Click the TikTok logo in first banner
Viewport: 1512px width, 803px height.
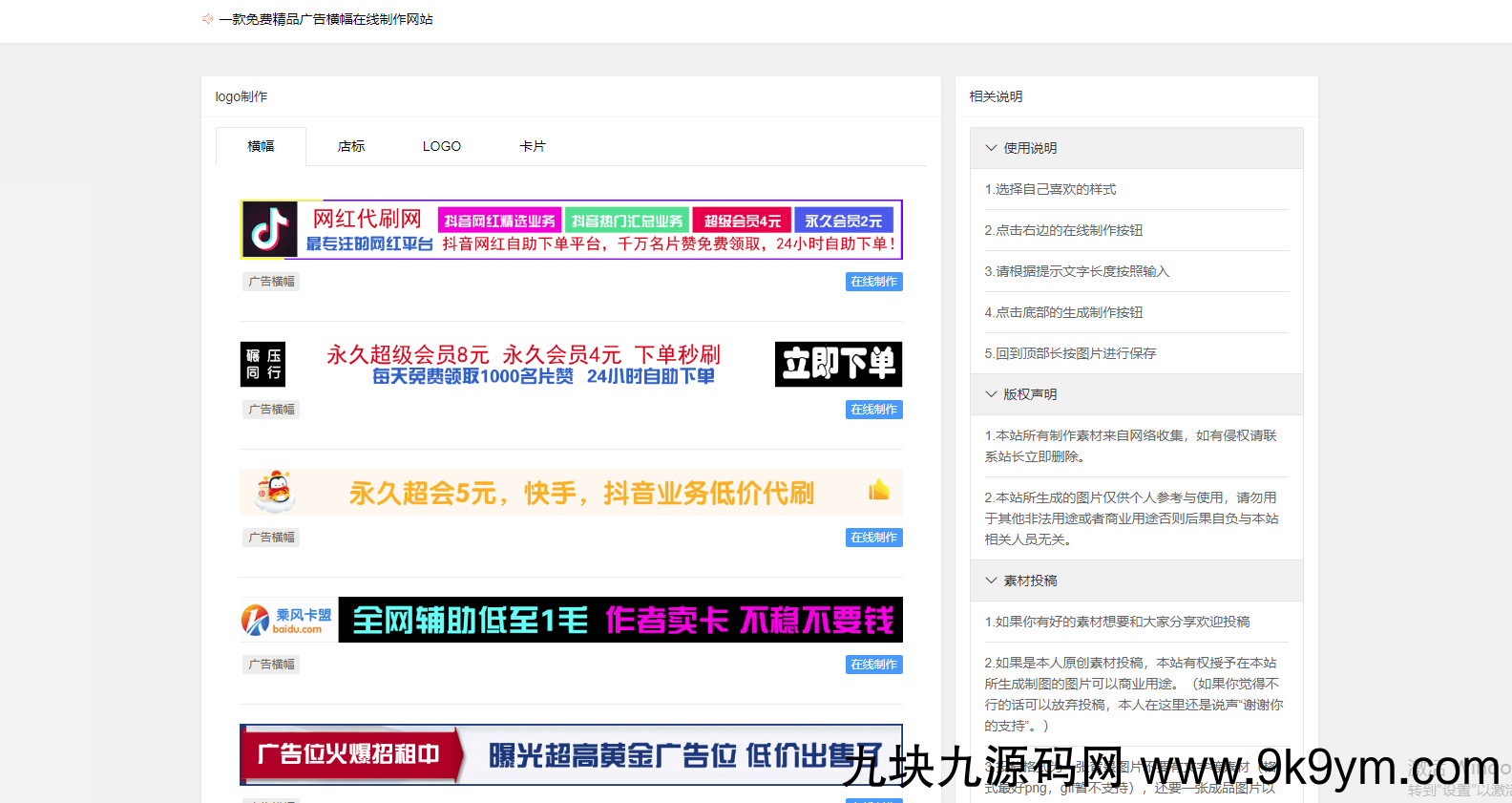tap(269, 230)
